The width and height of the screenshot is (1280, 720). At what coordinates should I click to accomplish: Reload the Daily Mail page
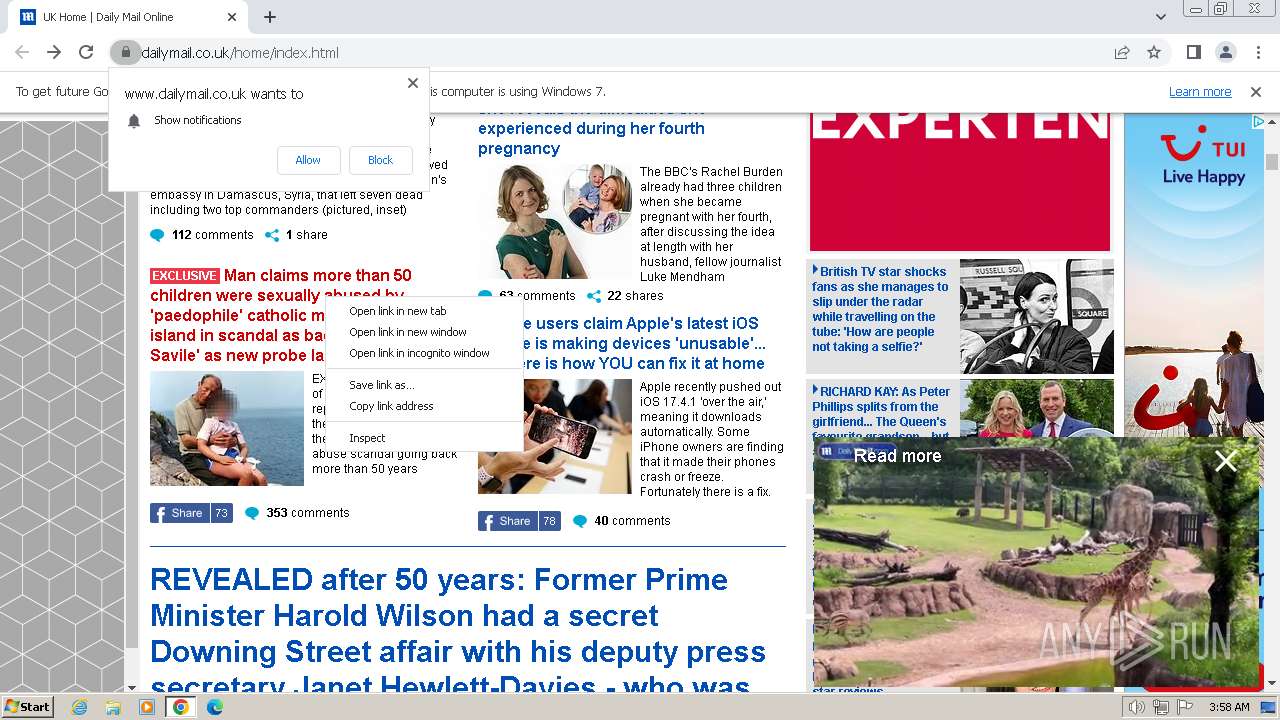(86, 53)
